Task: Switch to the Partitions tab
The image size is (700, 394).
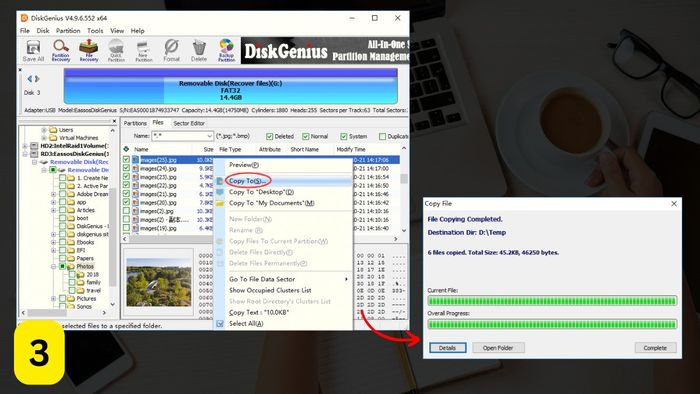Action: click(x=135, y=123)
